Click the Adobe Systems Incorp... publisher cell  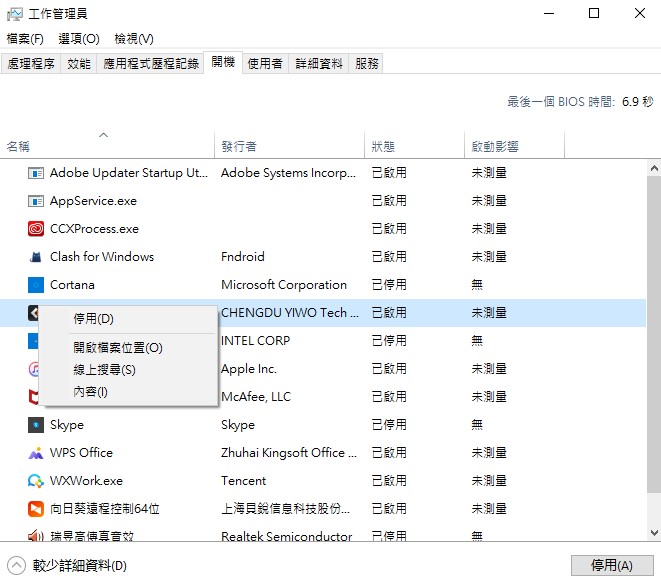[x=288, y=173]
